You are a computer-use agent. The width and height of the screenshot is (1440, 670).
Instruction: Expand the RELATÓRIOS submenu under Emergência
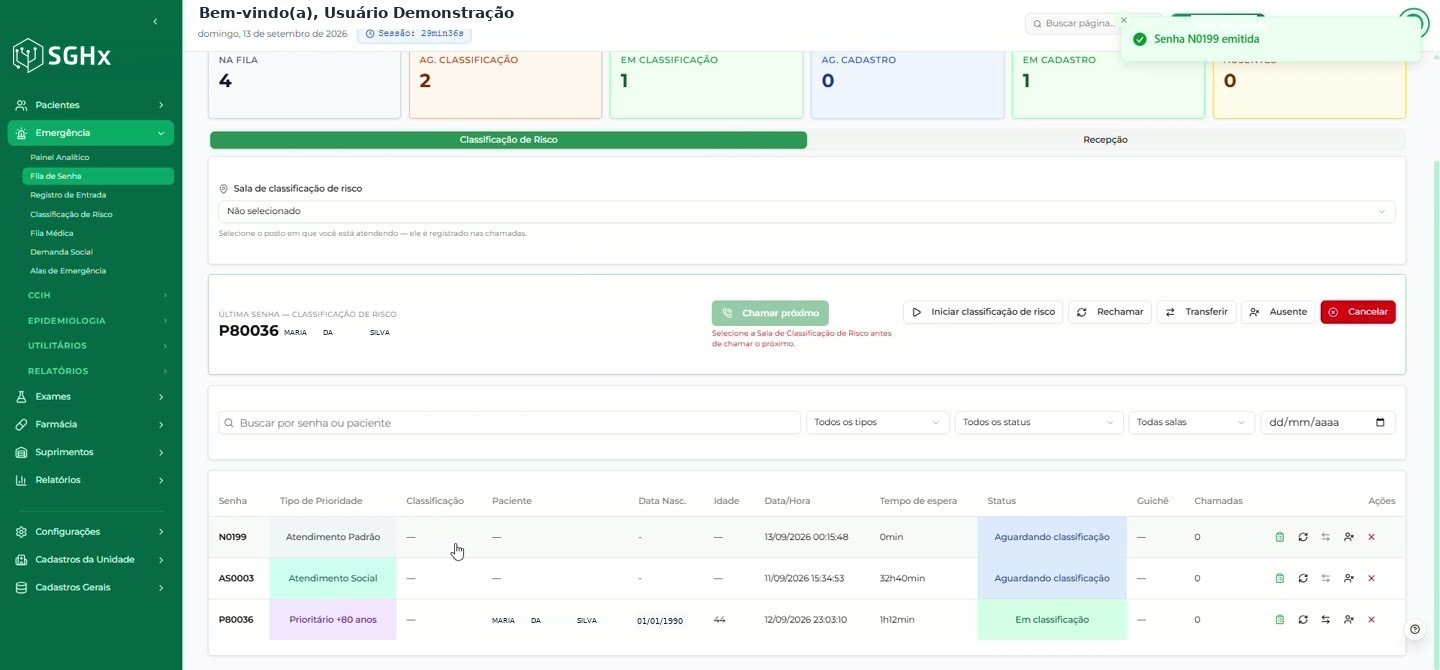[x=97, y=371]
